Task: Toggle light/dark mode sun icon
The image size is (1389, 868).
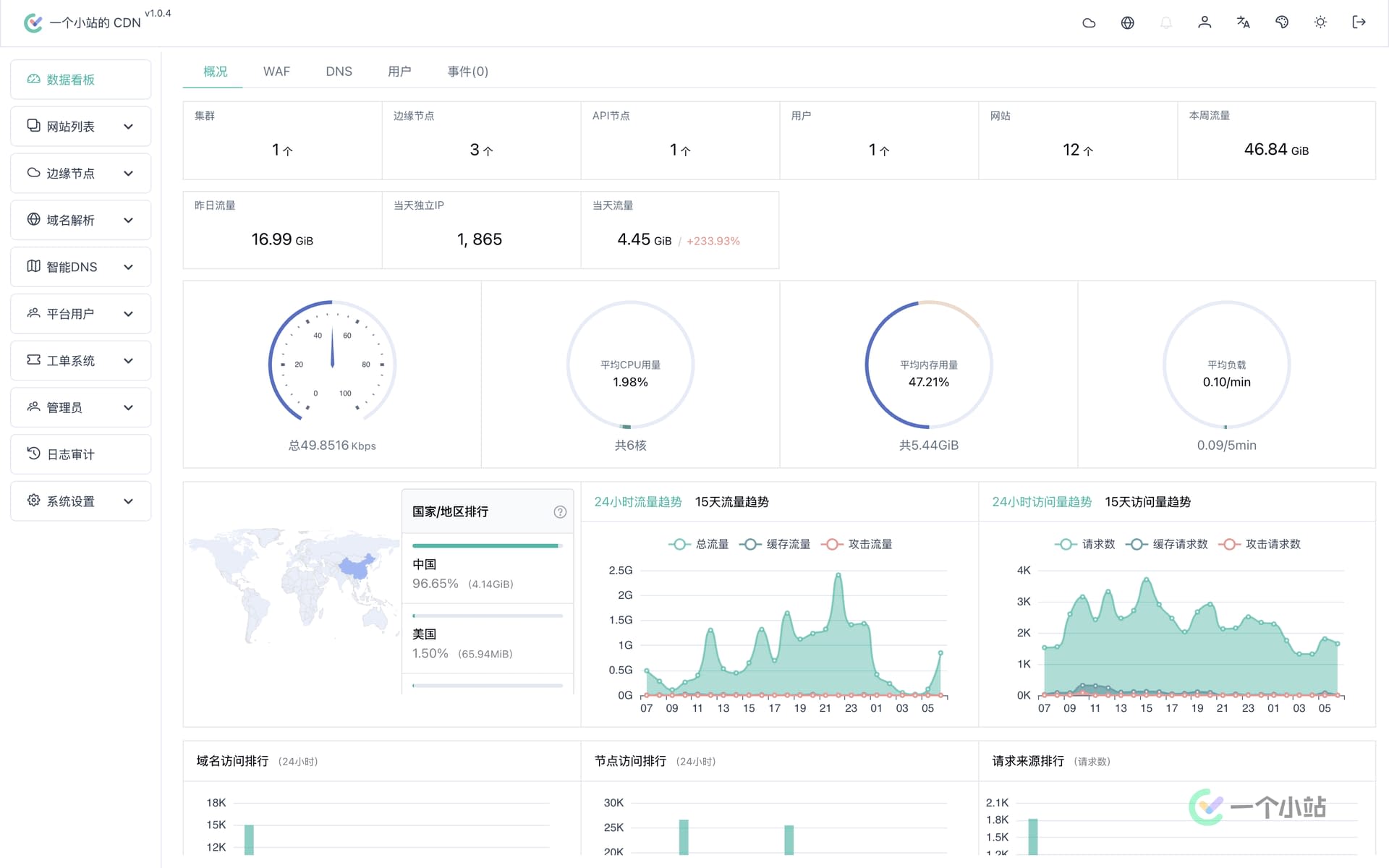Action: point(1320,22)
